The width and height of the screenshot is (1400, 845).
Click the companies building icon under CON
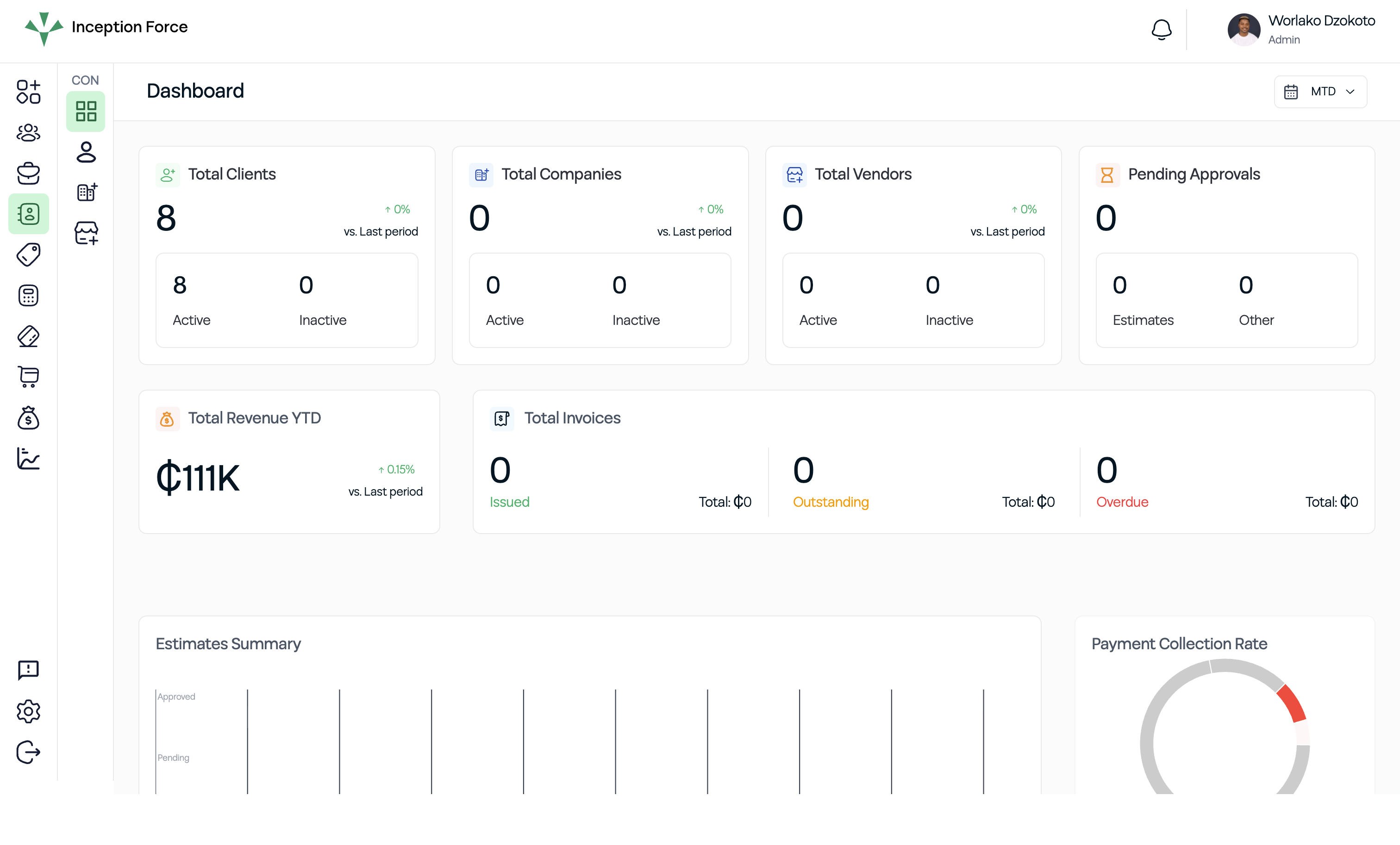pos(87,193)
